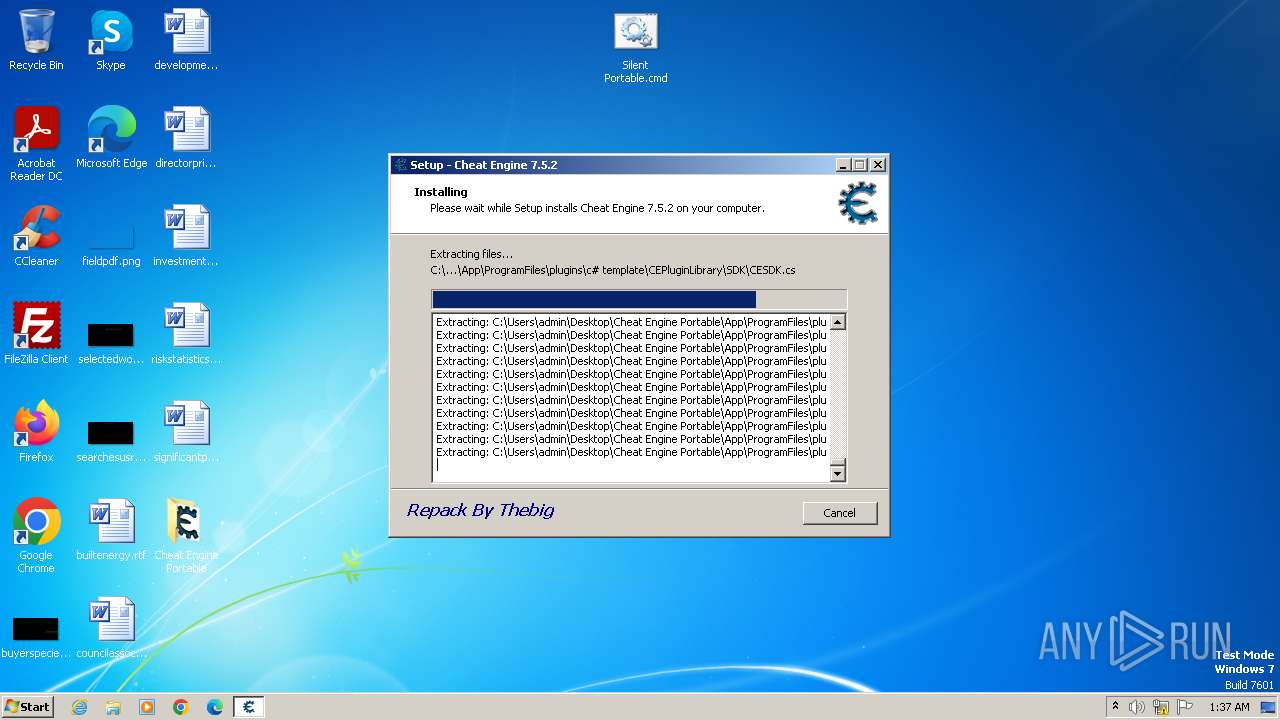Viewport: 1280px width, 720px height.
Task: Select the builtenergy.rtf document
Action: (111, 530)
